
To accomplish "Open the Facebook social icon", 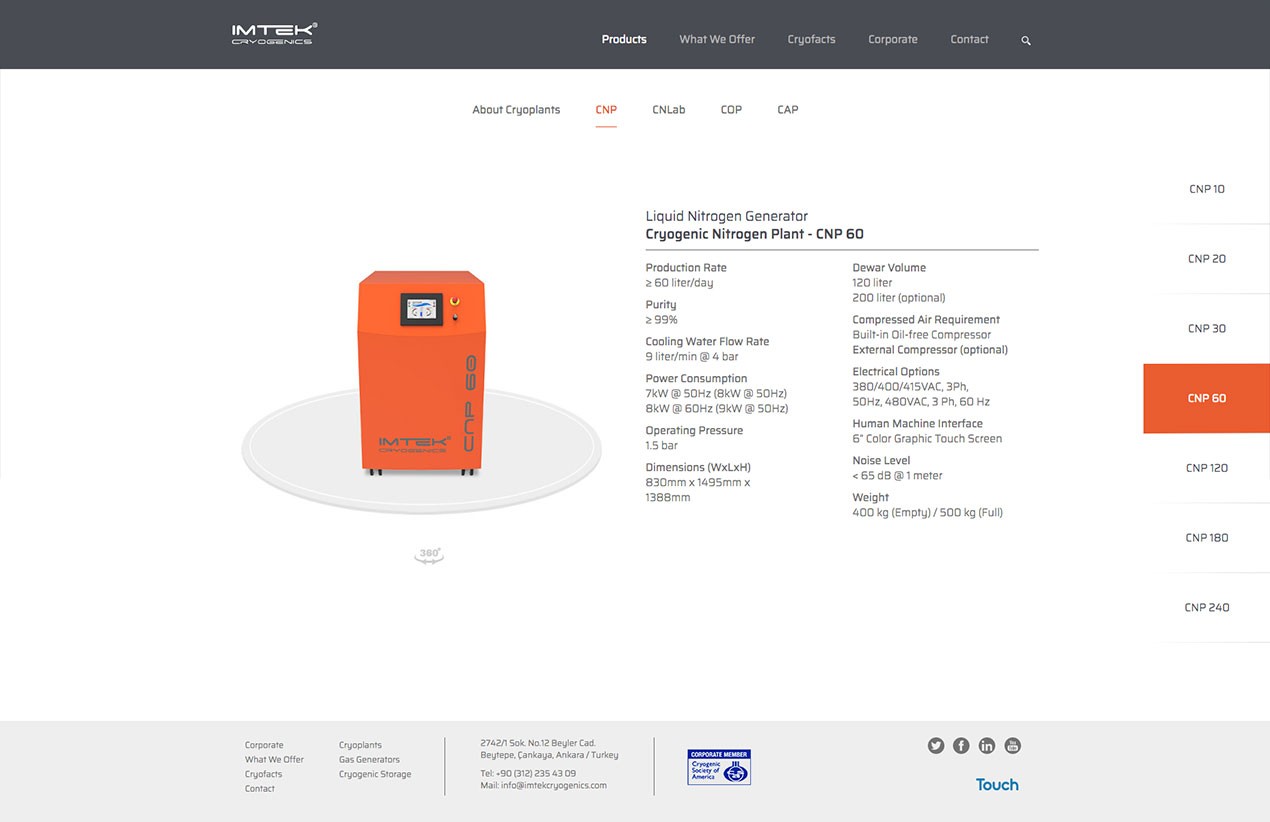I will [961, 745].
